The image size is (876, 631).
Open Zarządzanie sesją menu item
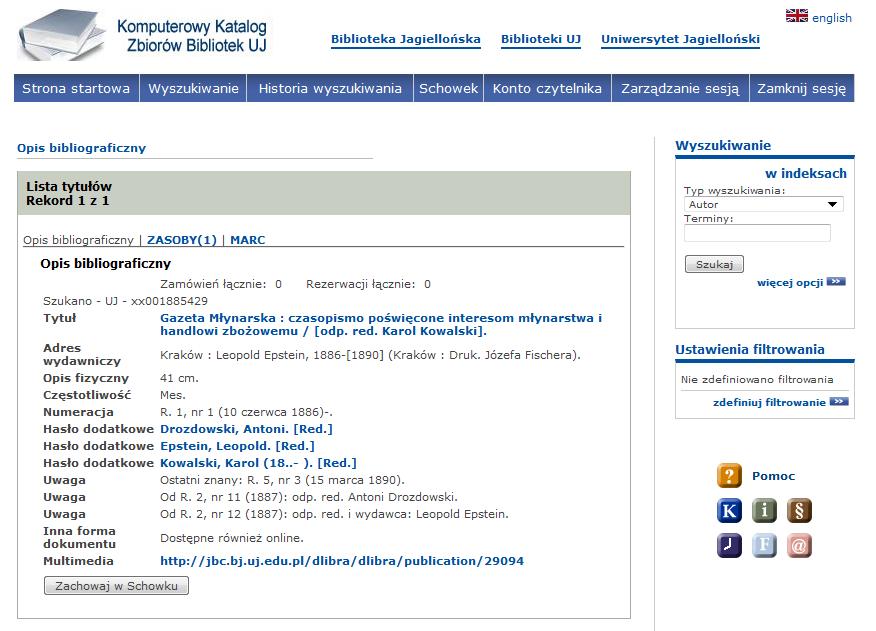point(680,88)
